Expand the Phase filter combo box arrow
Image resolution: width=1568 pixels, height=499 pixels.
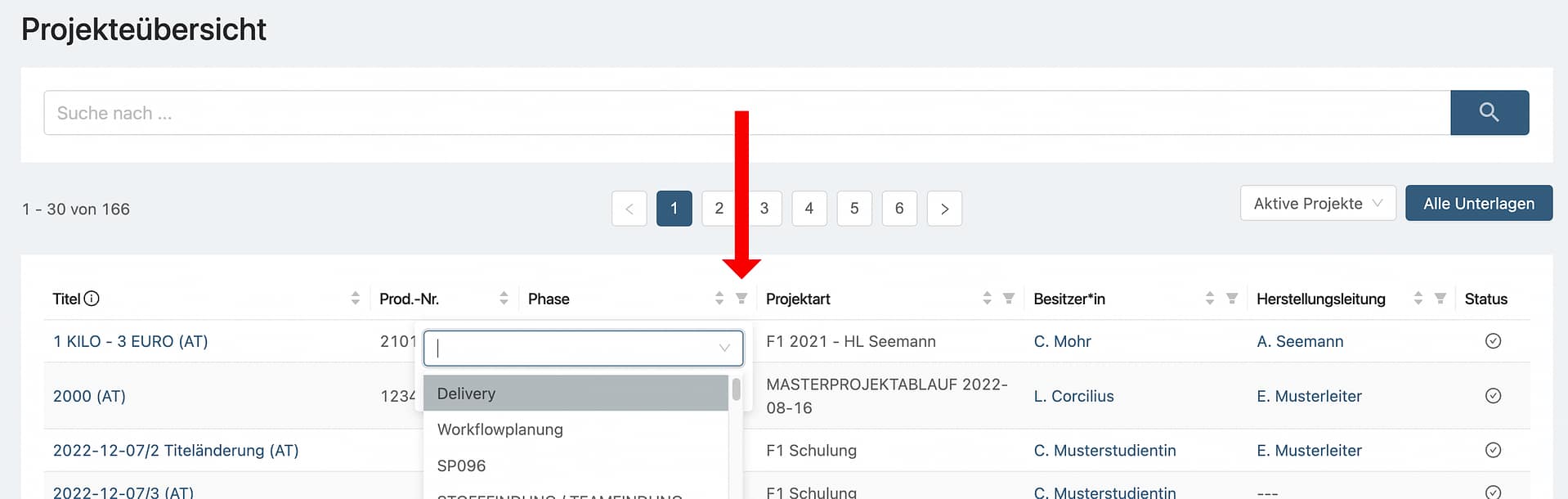click(724, 348)
